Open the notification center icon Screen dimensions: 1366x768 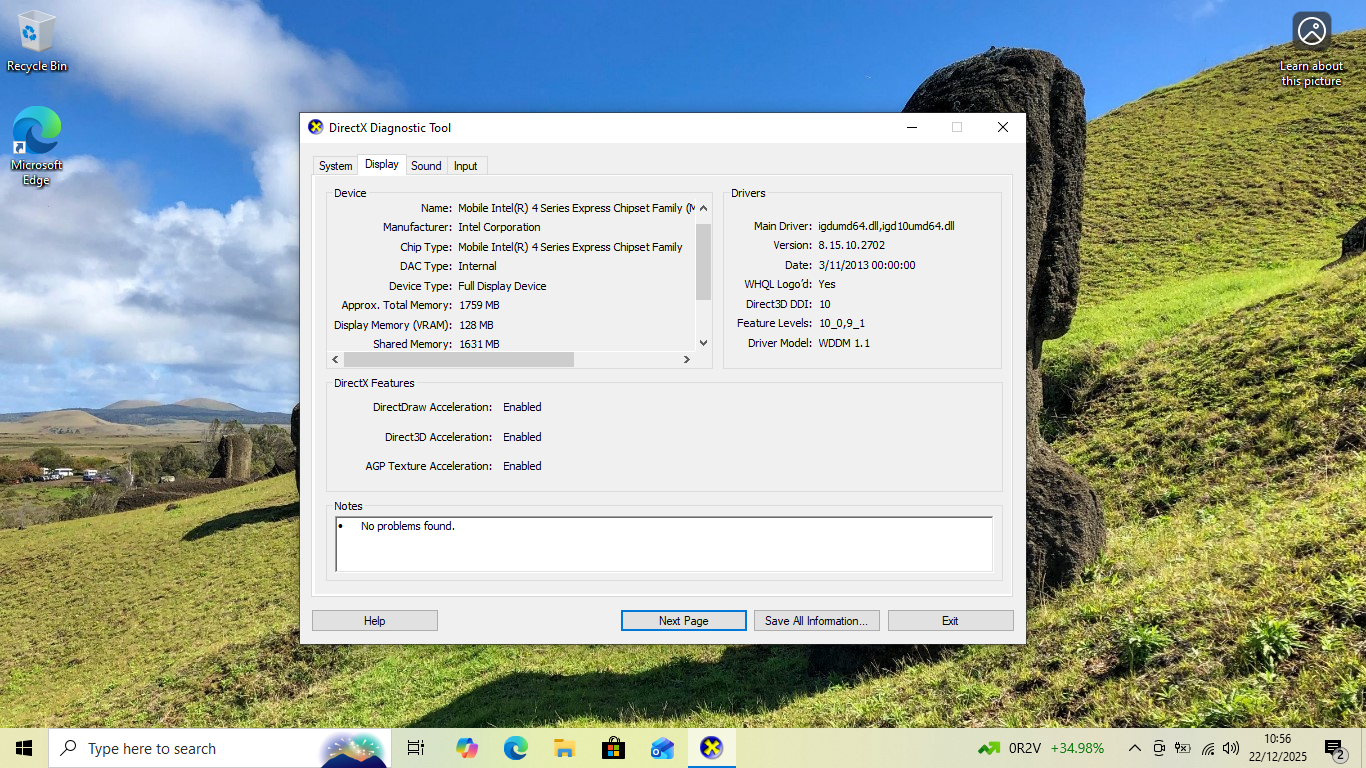coord(1334,748)
